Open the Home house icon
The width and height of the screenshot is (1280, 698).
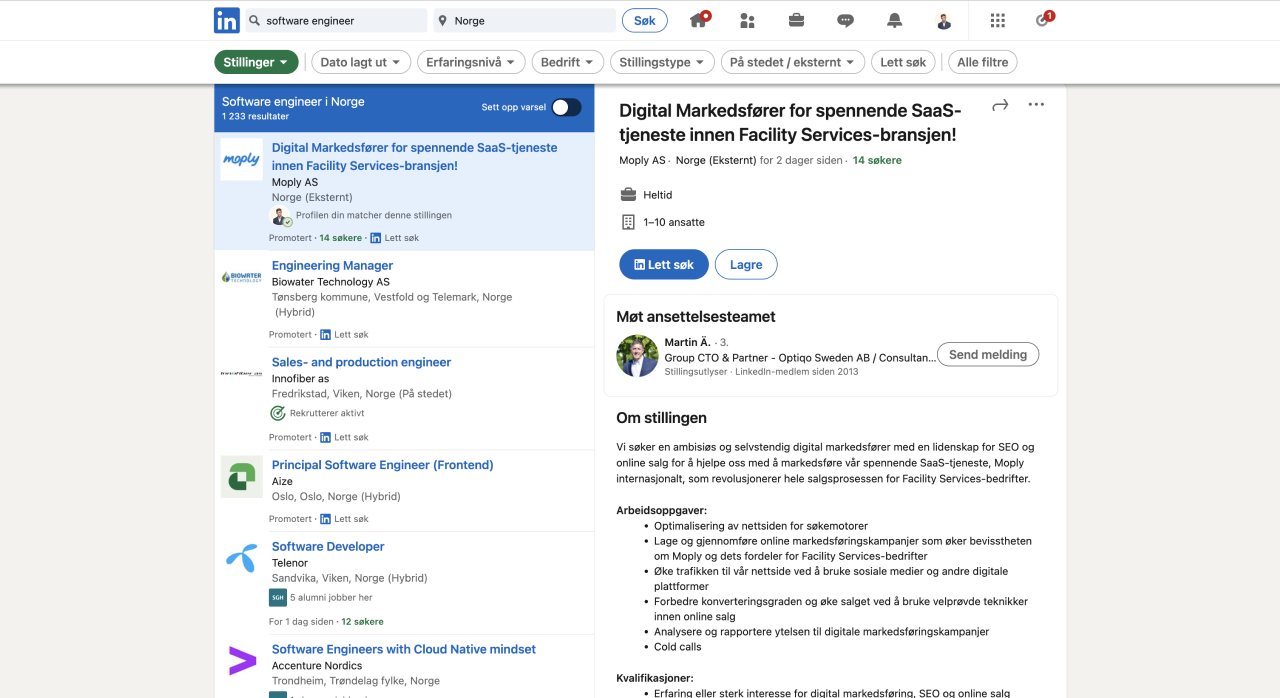point(699,20)
